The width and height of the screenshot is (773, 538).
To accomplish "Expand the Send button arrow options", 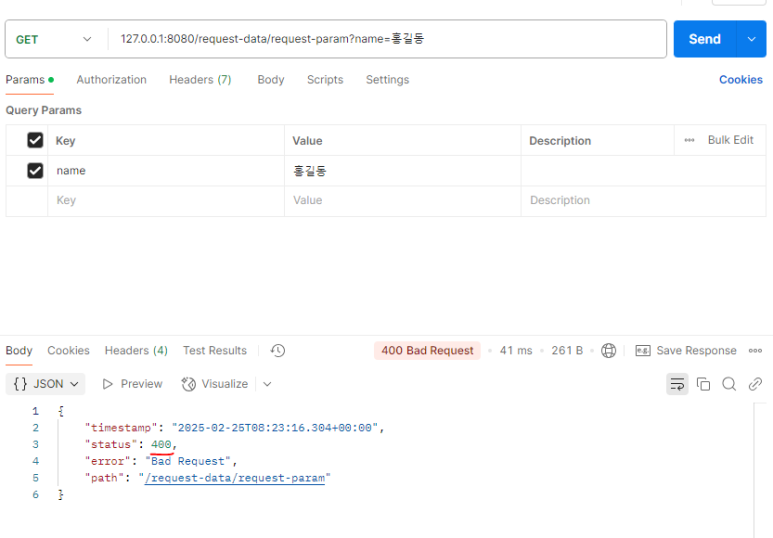I will [751, 39].
